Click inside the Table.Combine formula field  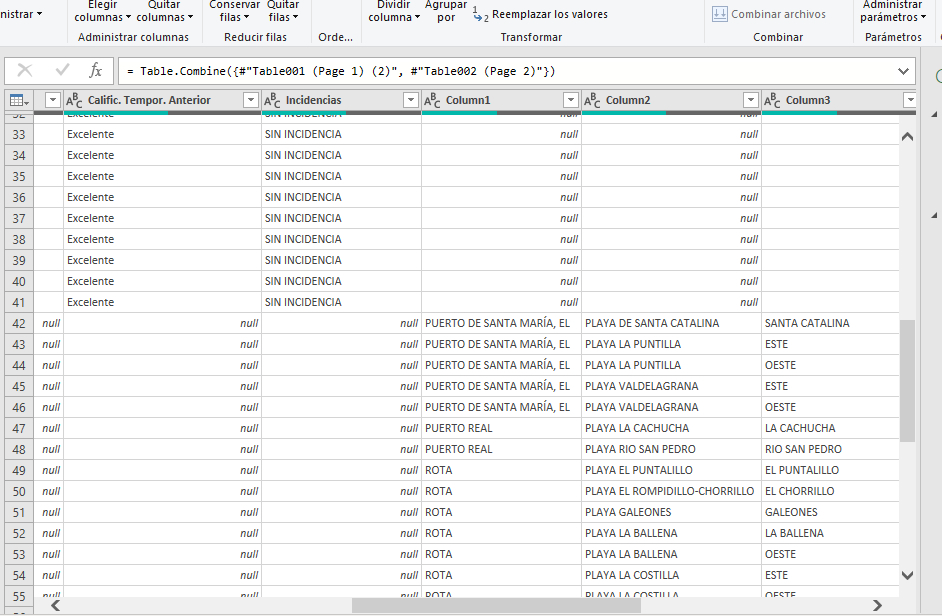tap(500, 71)
